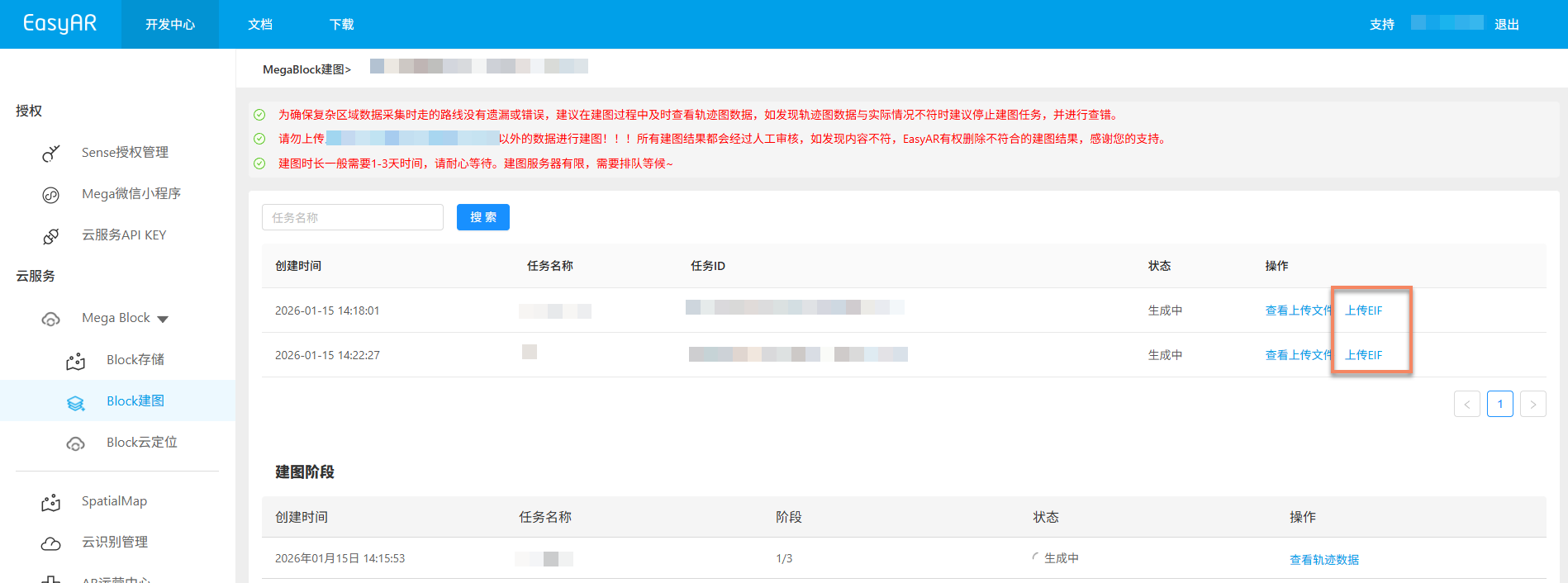This screenshot has height=583, width=1568.
Task: Open the 开发中心 tab
Action: tap(170, 25)
